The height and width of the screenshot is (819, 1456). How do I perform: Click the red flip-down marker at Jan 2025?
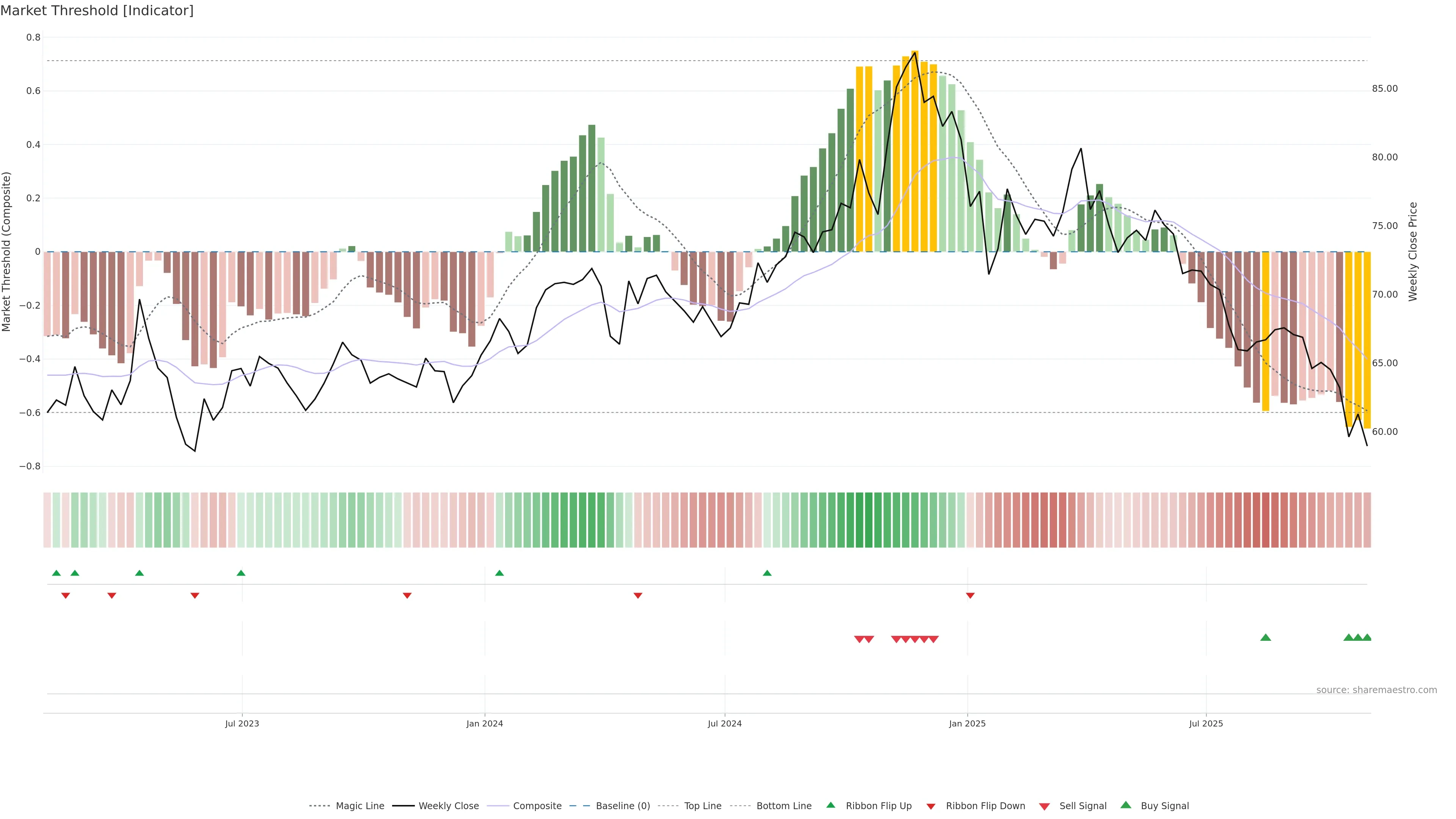(970, 595)
